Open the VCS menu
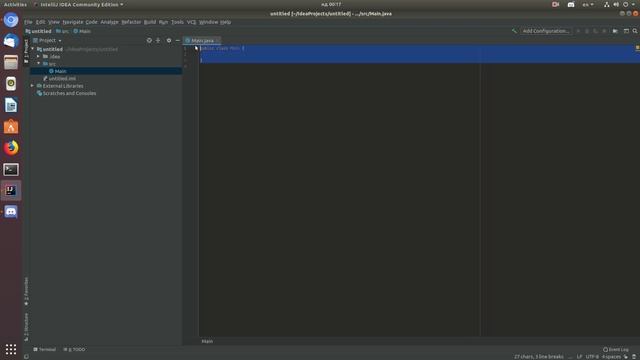 coord(191,22)
